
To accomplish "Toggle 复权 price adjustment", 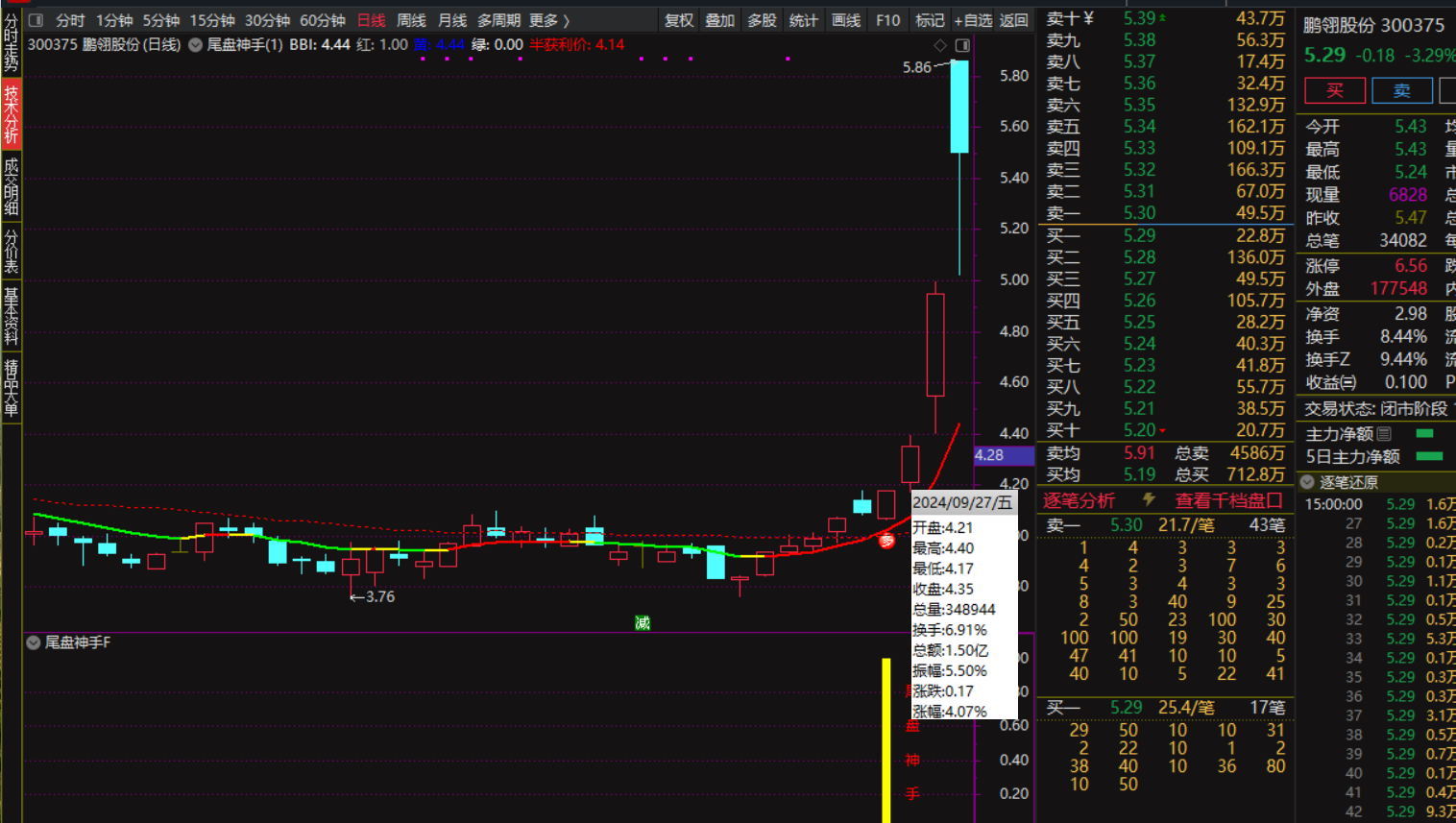I will coord(679,20).
